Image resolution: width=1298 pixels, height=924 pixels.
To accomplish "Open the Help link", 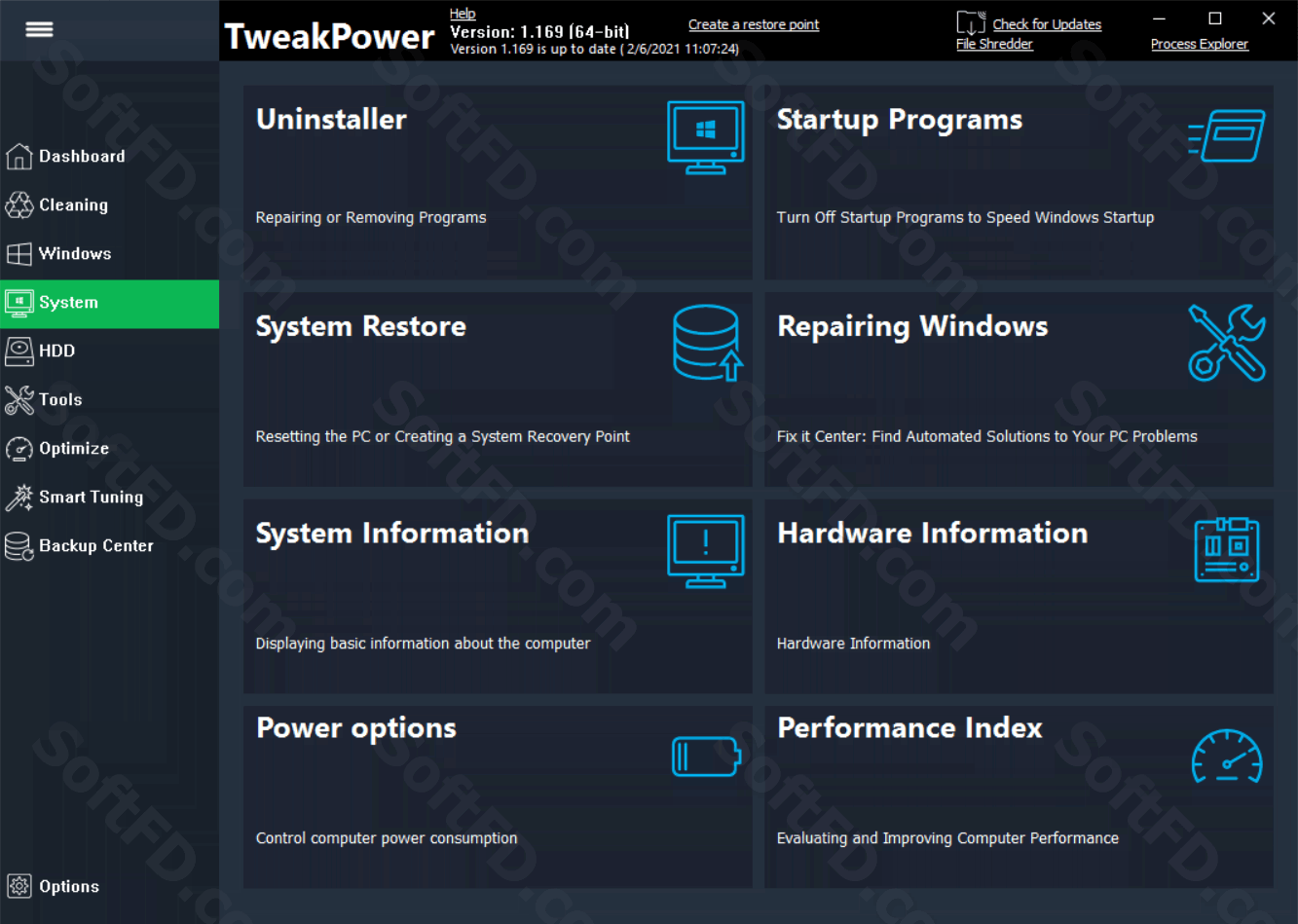I will (463, 14).
